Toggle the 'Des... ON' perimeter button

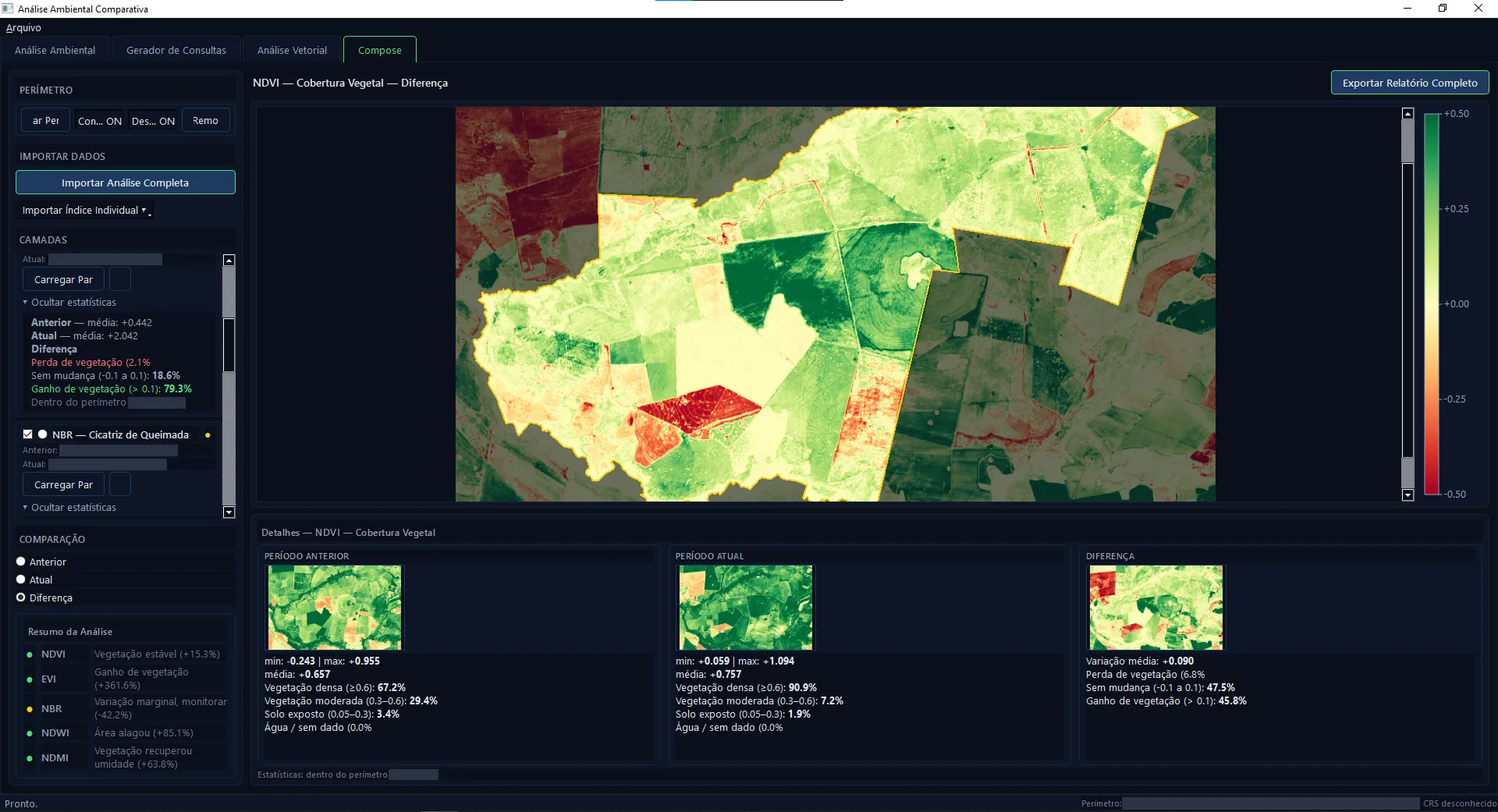pos(153,121)
